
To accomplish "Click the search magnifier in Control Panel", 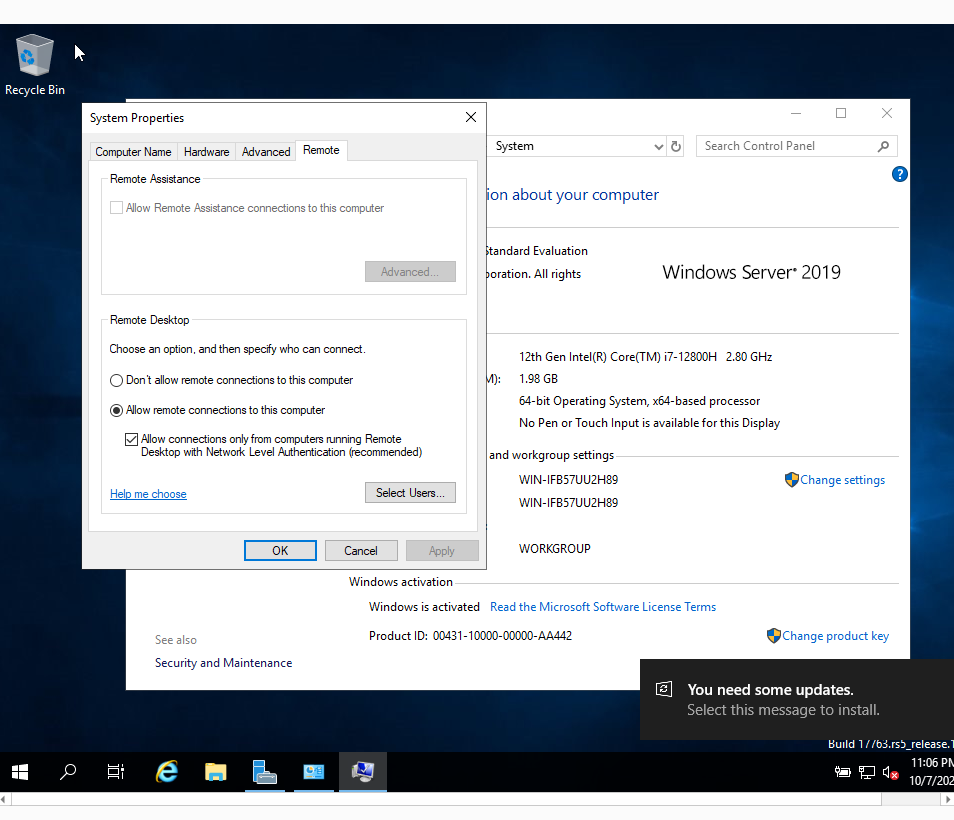I will point(883,146).
